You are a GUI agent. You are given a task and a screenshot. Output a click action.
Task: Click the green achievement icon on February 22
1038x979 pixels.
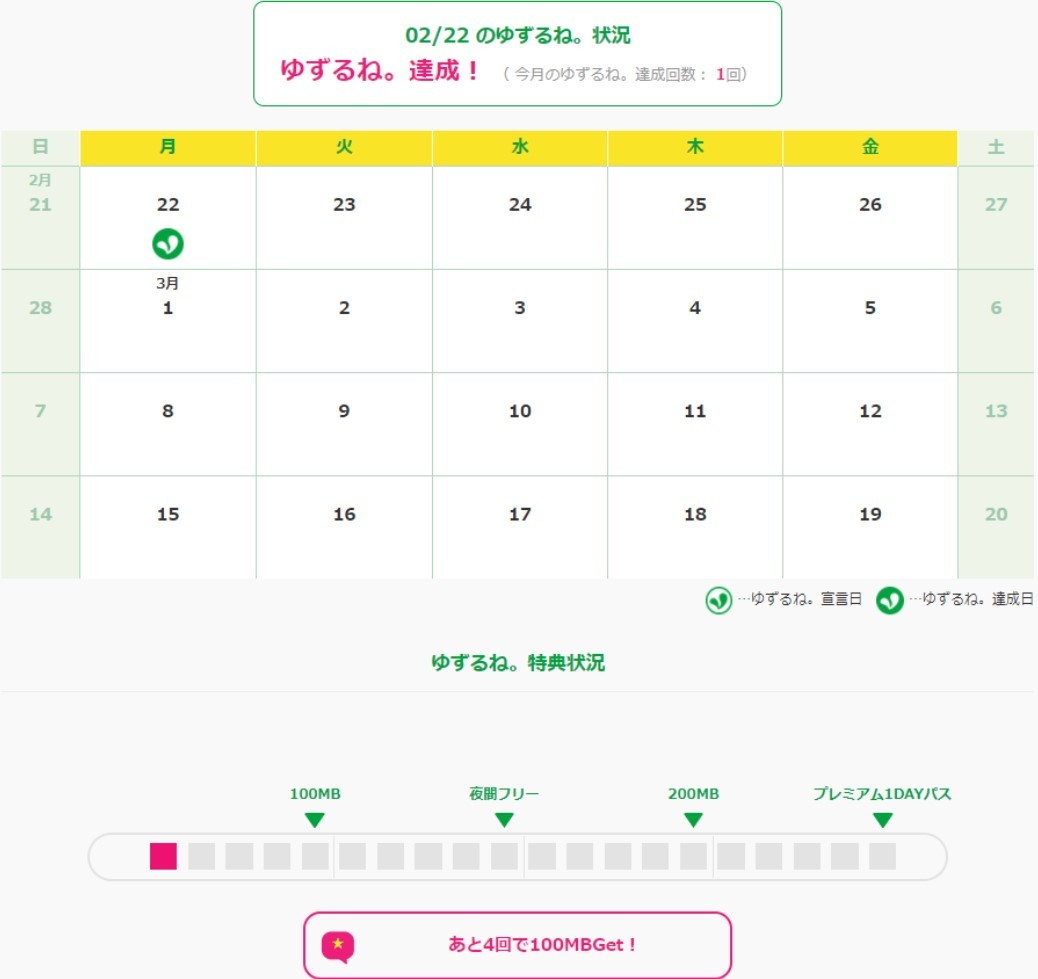(168, 243)
